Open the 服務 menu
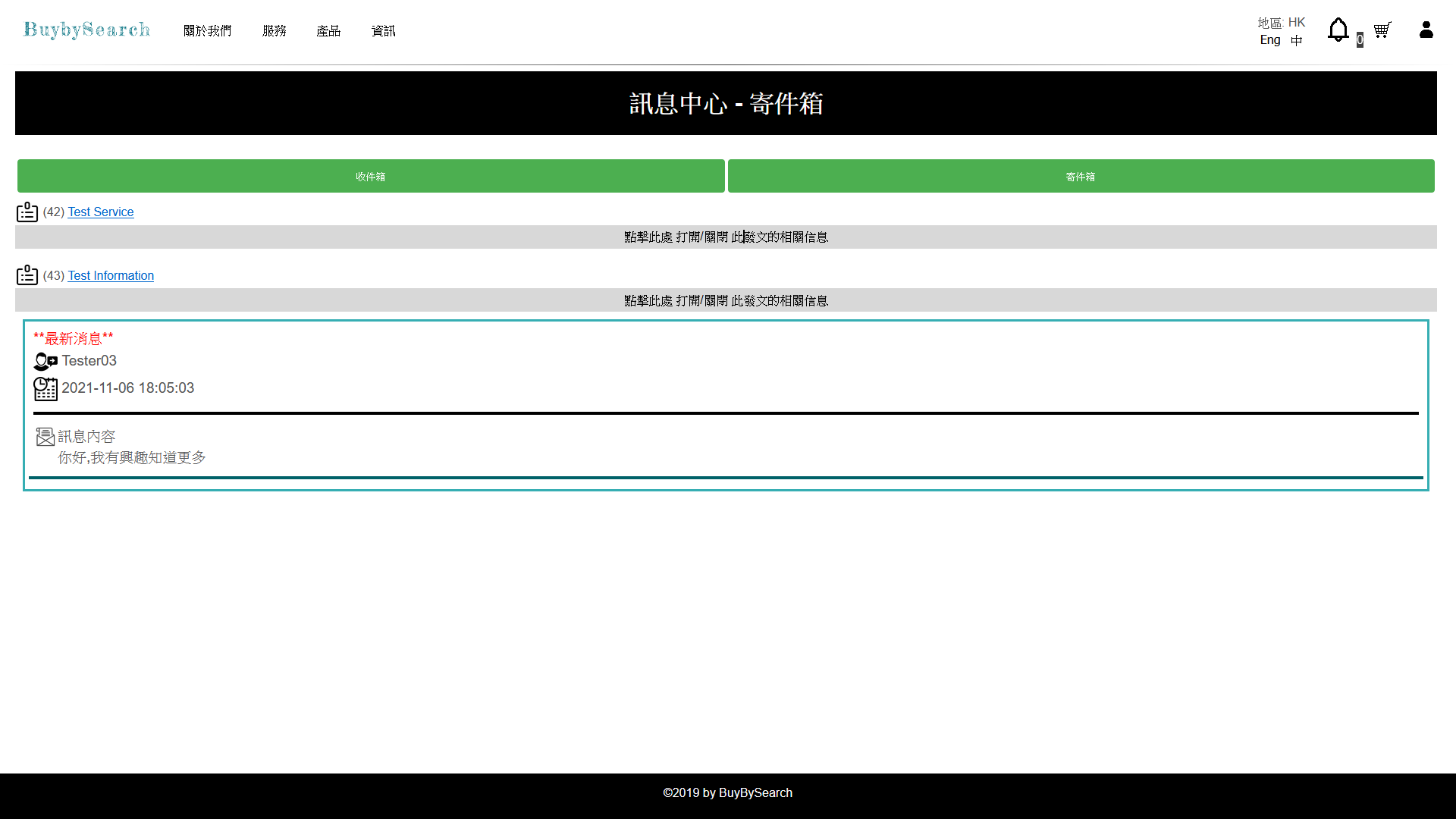The image size is (1456, 819). (x=274, y=31)
